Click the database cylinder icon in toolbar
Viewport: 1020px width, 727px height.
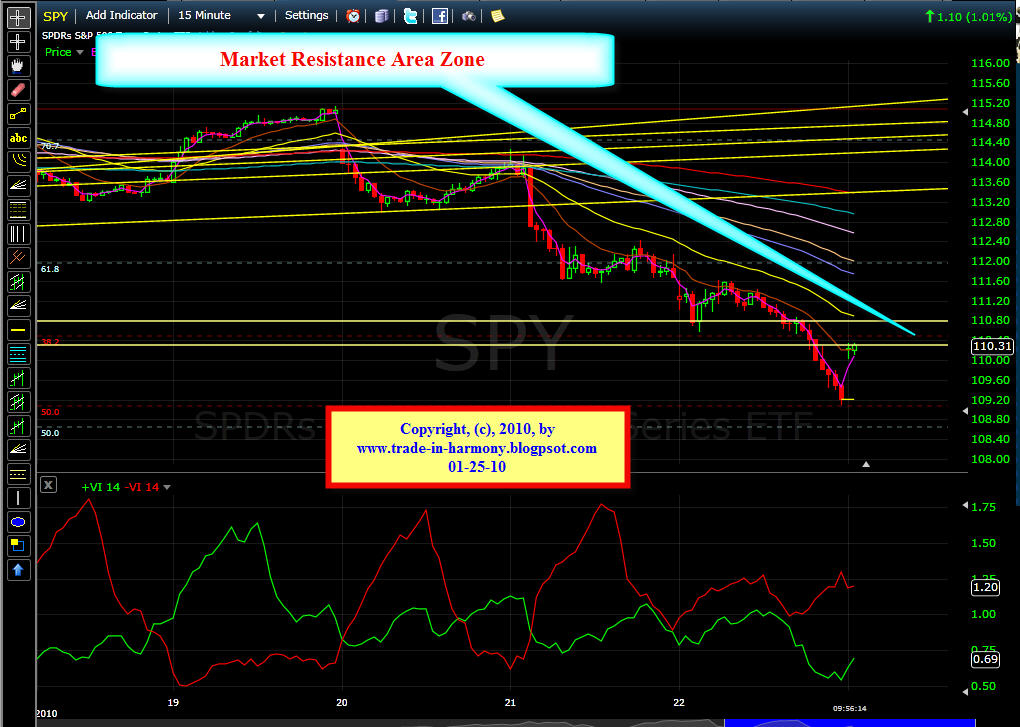[381, 16]
